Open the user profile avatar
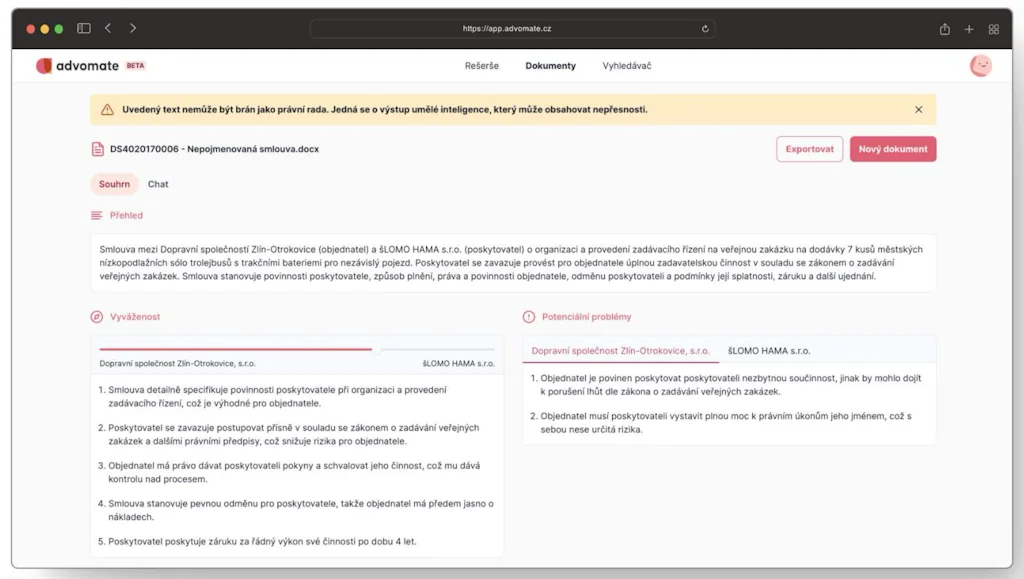The height and width of the screenshot is (579, 1024). pos(981,64)
